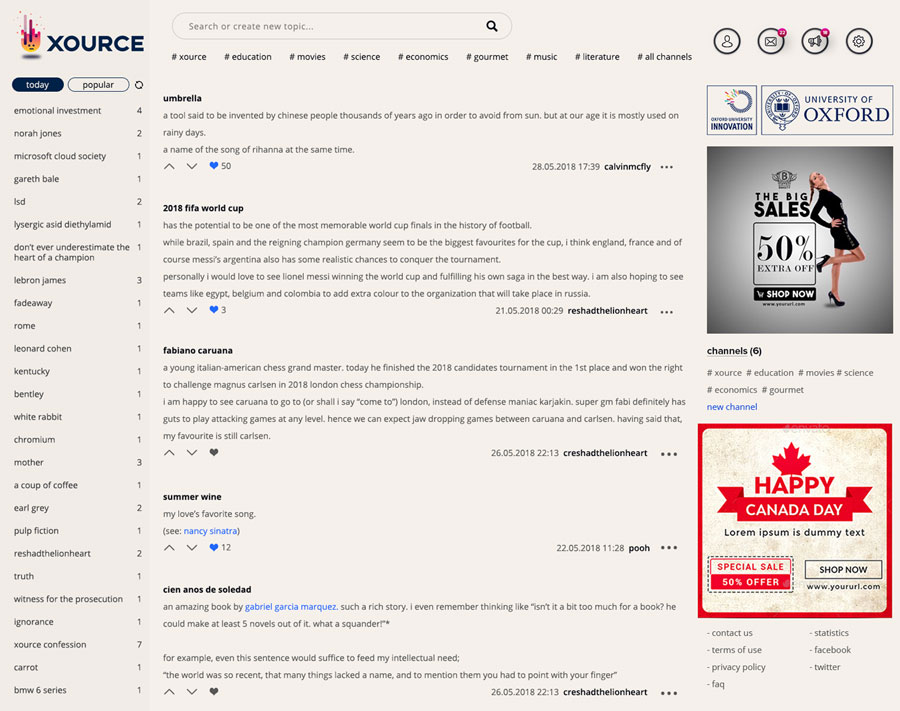Open the three-dot menu for fabiano caruana entry
900x711 pixels.
[669, 454]
